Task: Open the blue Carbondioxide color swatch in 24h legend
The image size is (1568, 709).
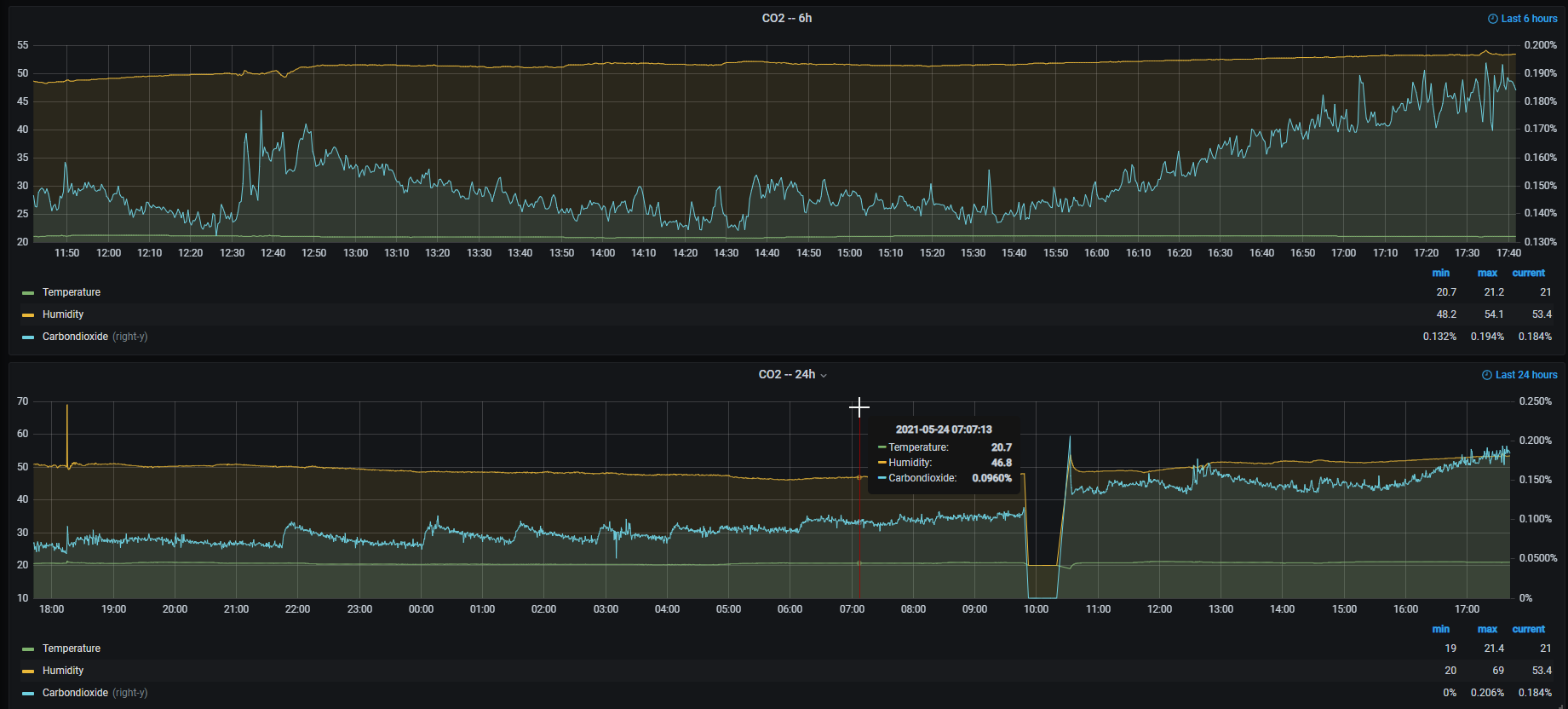Action: pos(28,694)
